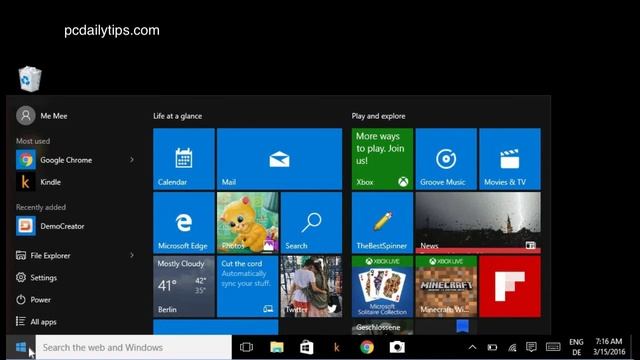Expand the File Explorer jump list arrow
Image resolution: width=640 pixels, height=360 pixels.
coord(132,256)
